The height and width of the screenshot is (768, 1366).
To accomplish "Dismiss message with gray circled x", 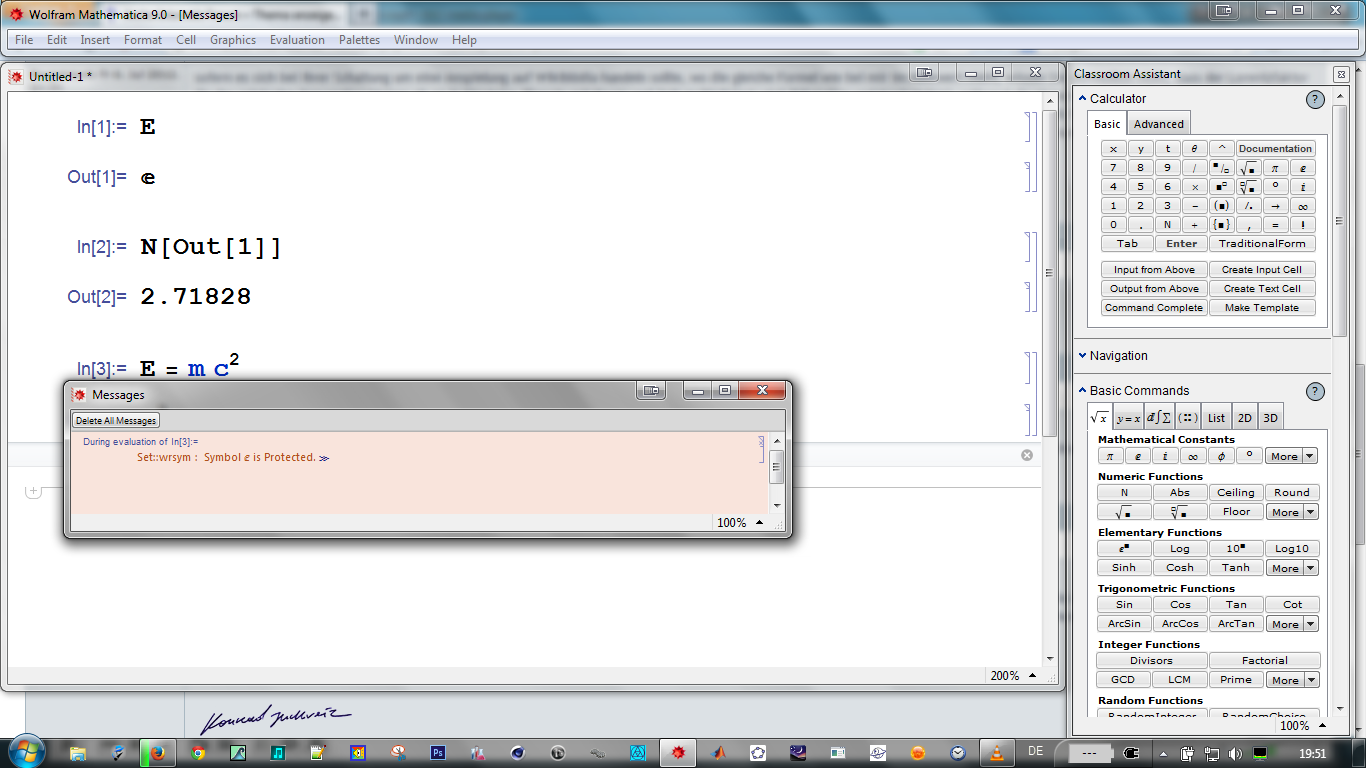I will click(x=1027, y=455).
